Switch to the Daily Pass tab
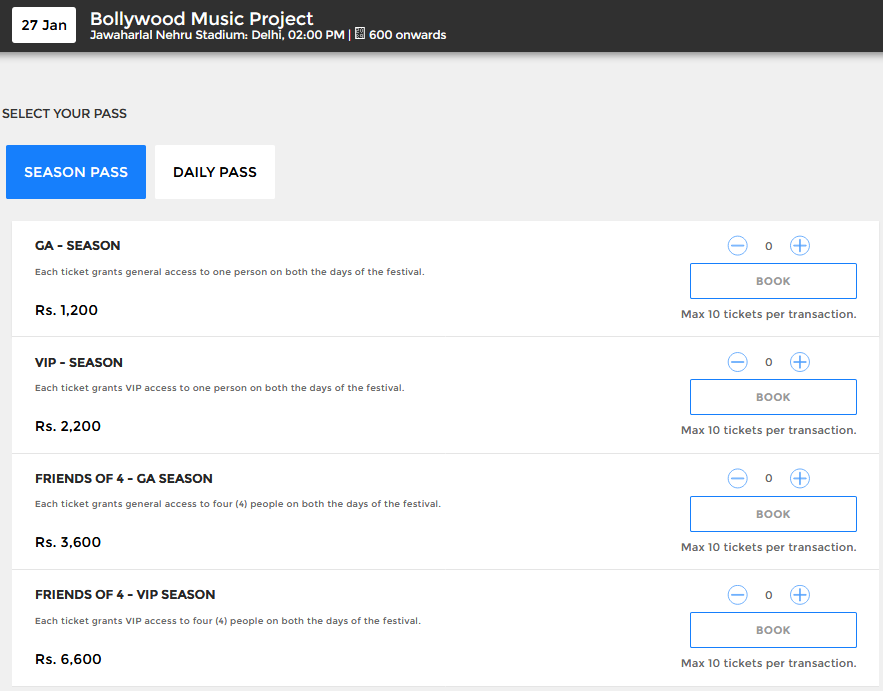The image size is (883, 691). [215, 172]
